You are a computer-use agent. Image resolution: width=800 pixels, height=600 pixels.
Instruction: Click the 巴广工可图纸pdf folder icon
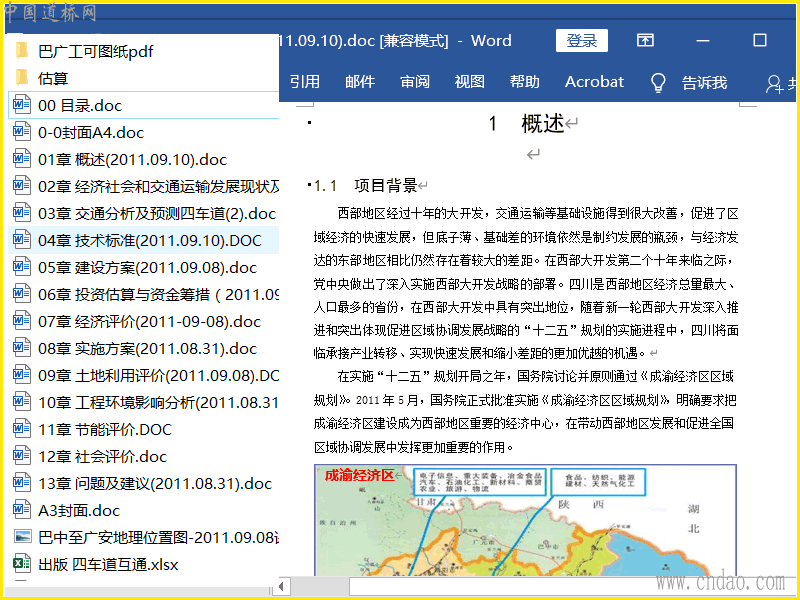(22, 51)
